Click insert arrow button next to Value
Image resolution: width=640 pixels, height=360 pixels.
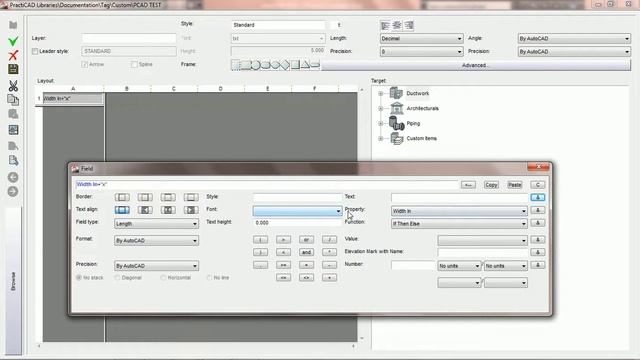[538, 240]
